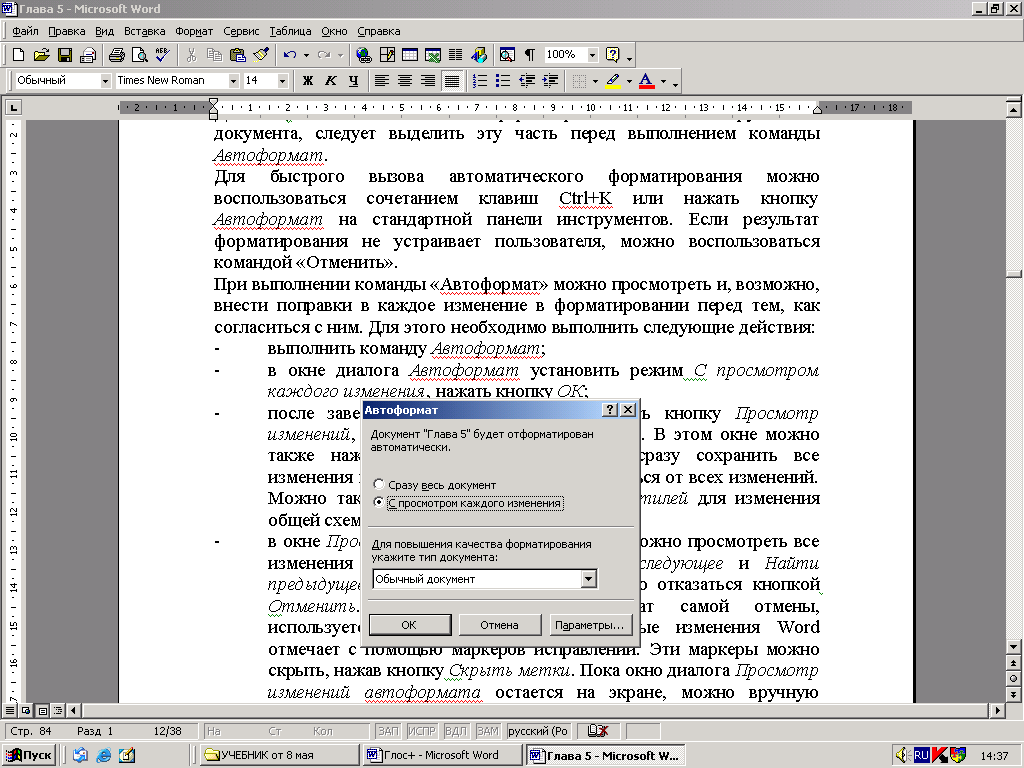Click the vertical scrollbar thumb
The height and width of the screenshot is (768, 1024).
pyautogui.click(x=1014, y=274)
